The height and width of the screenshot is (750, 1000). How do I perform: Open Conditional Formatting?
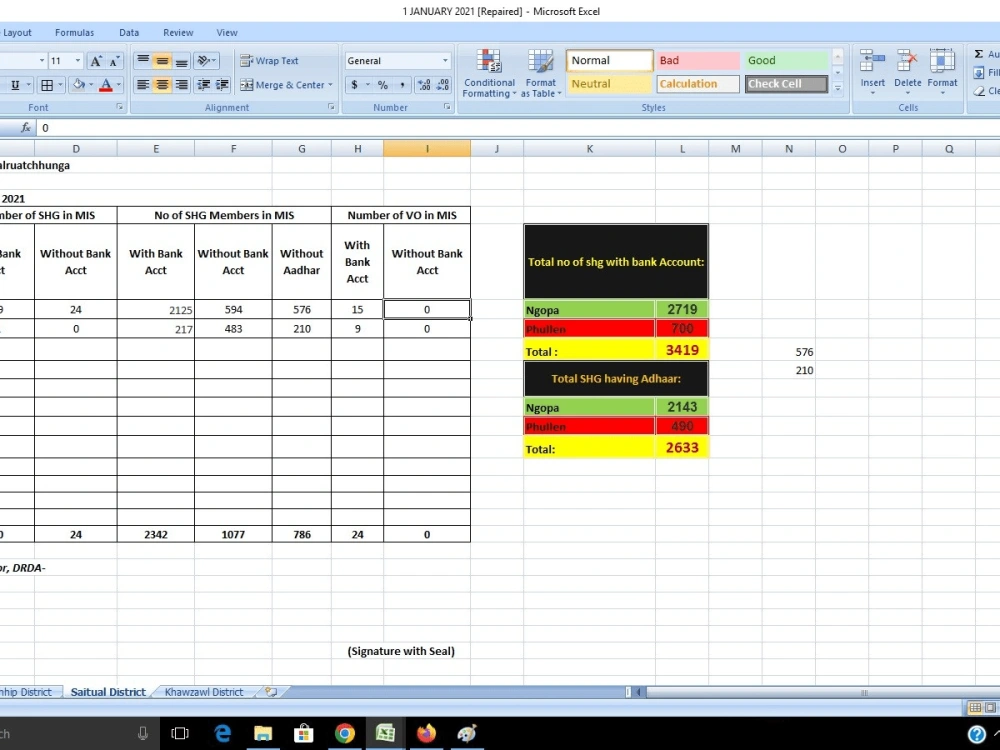tap(488, 72)
